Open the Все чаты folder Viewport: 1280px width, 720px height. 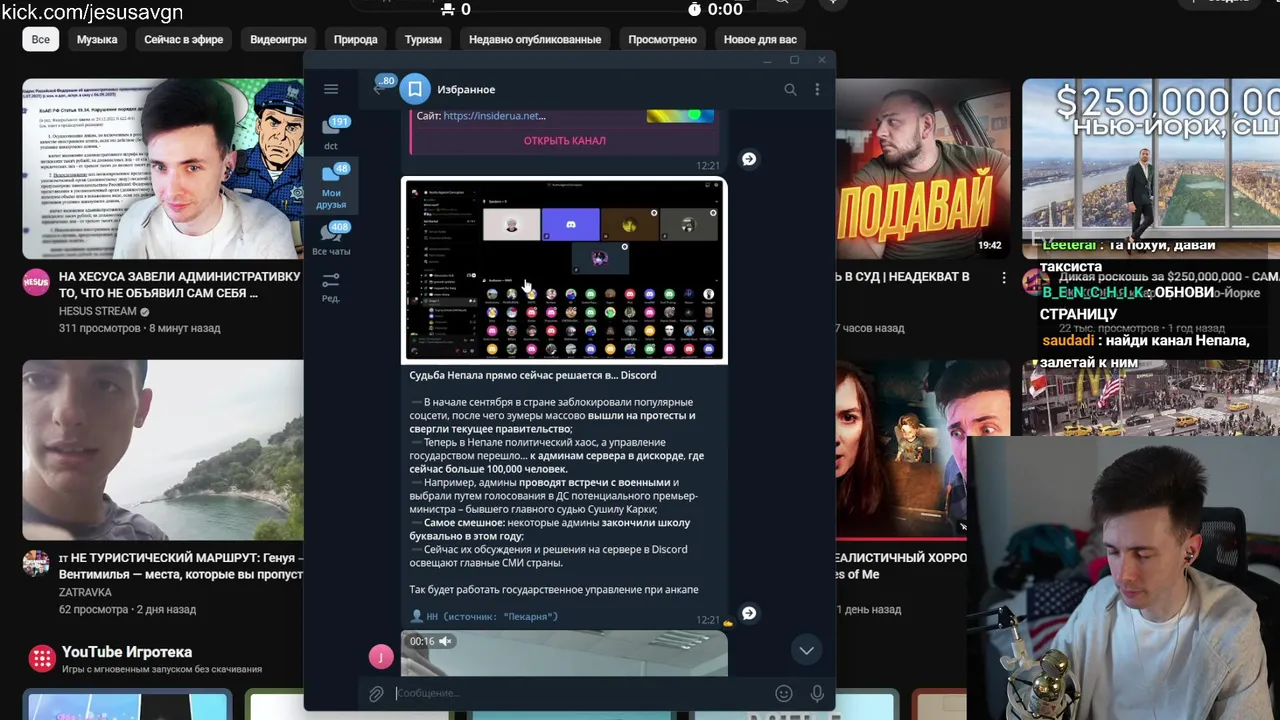pyautogui.click(x=331, y=239)
